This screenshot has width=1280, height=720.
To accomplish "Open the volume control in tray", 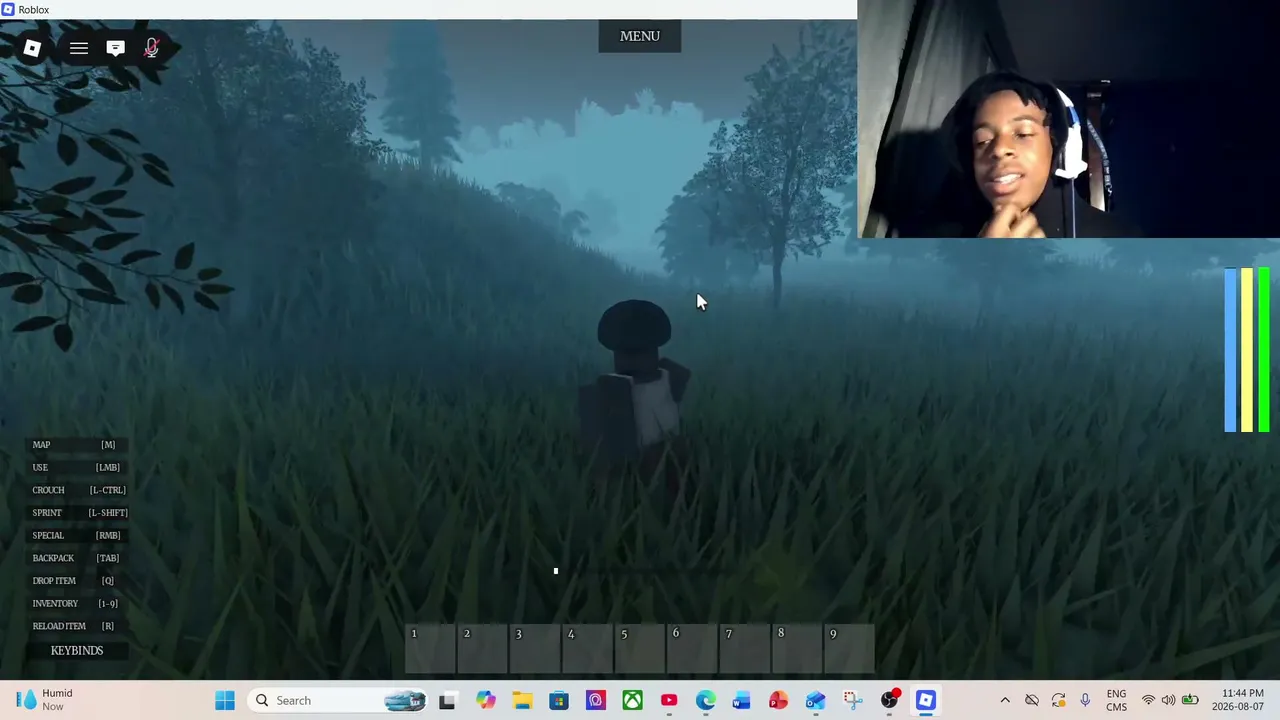I will click(x=1168, y=700).
